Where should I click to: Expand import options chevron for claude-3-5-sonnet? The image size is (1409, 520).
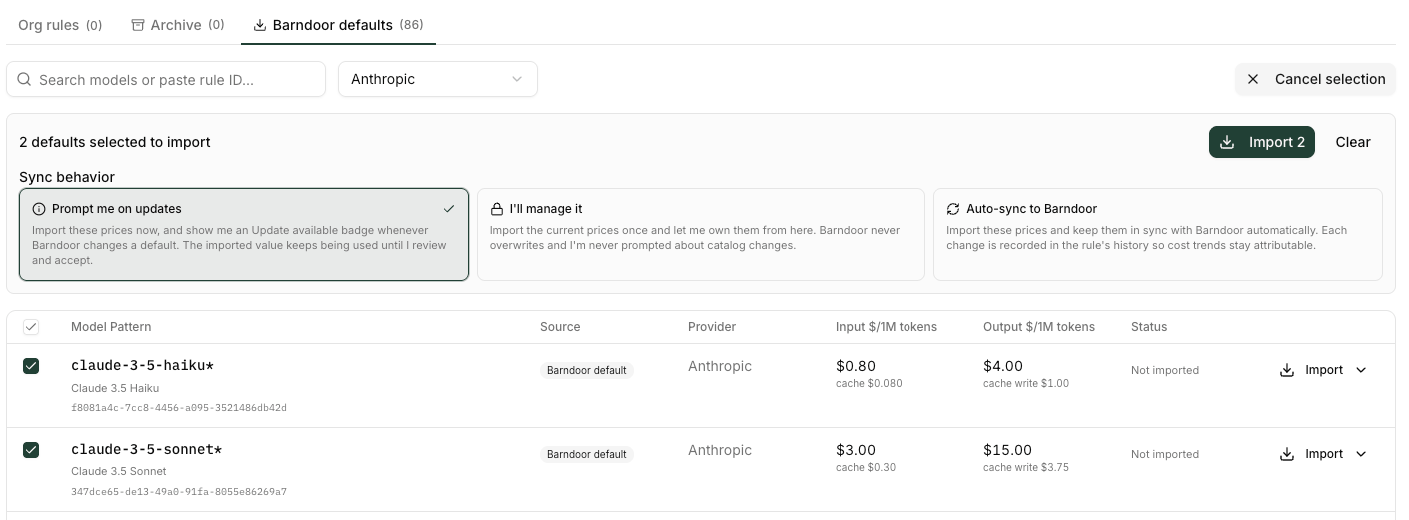[1361, 454]
